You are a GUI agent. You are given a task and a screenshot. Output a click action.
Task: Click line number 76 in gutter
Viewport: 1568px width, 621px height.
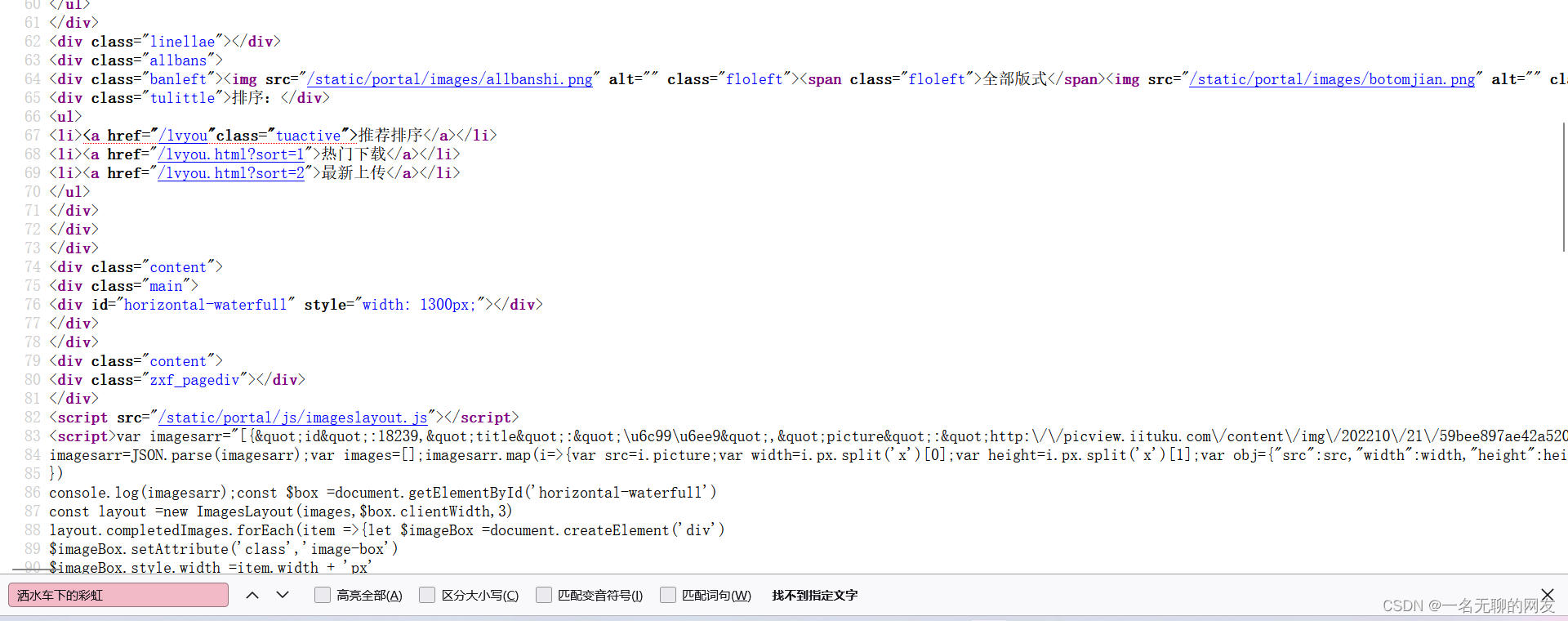coord(33,305)
